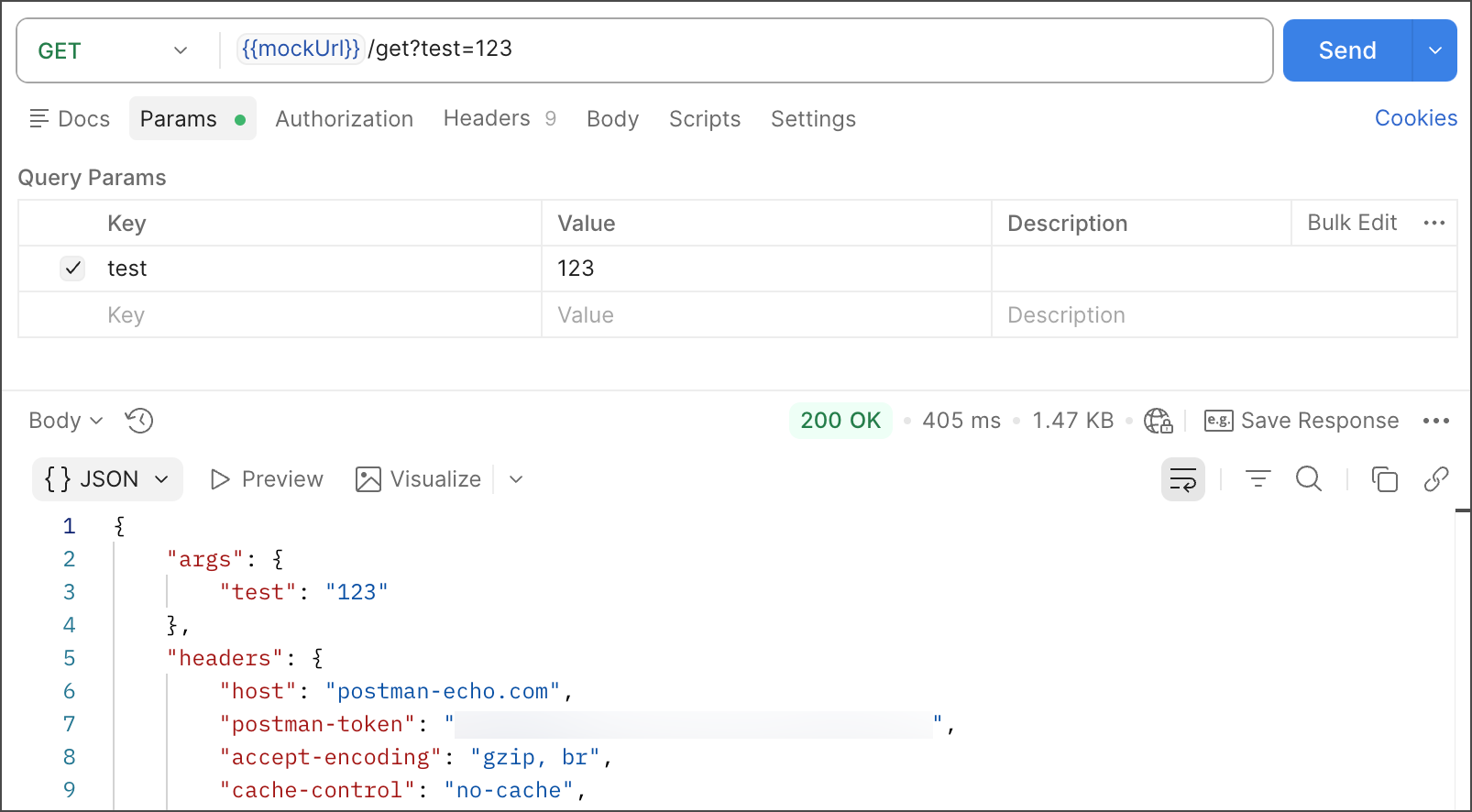Open search in response body
1472x812 pixels.
click(1308, 479)
